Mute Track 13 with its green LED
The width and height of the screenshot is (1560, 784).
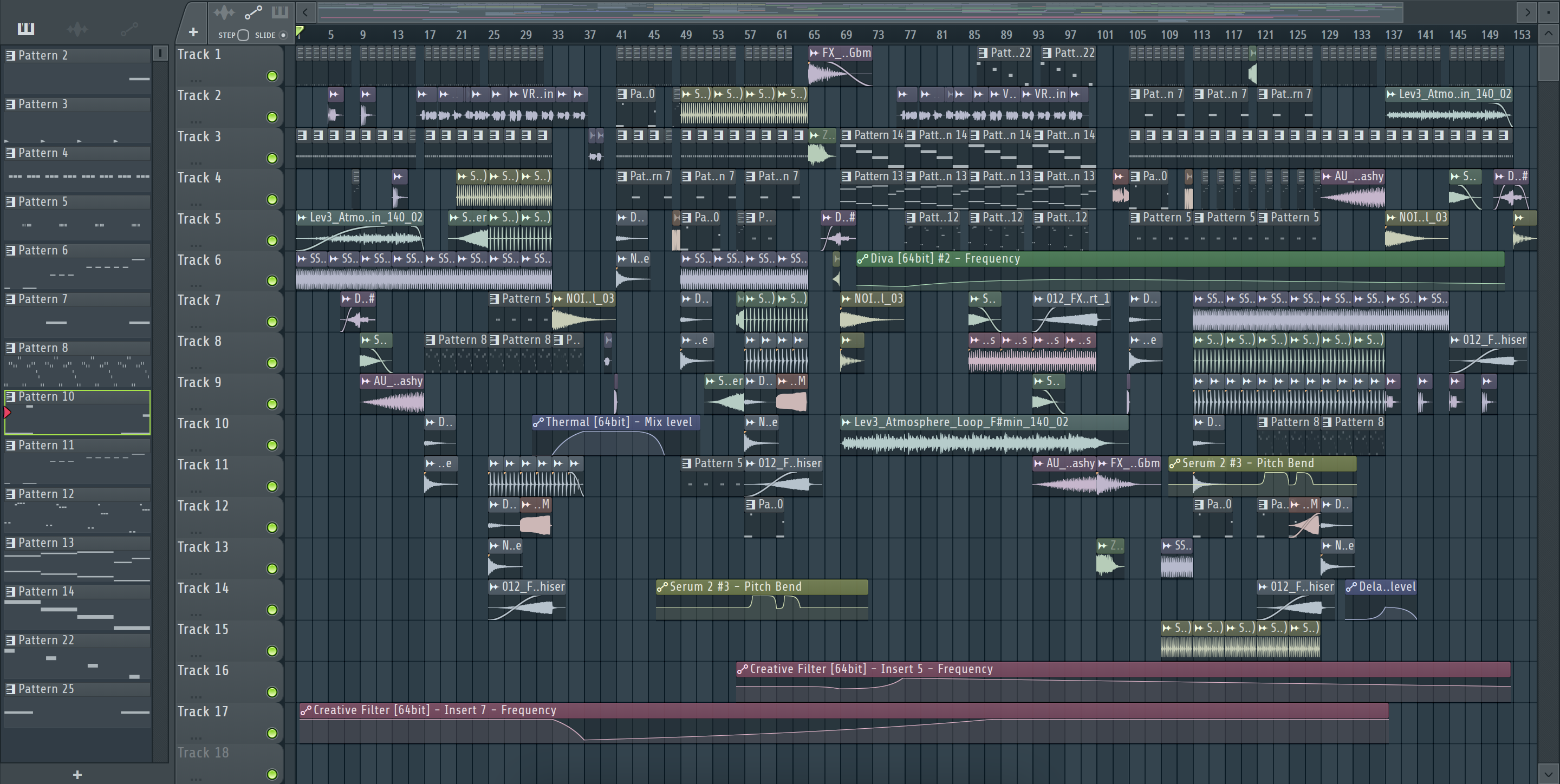[x=272, y=569]
